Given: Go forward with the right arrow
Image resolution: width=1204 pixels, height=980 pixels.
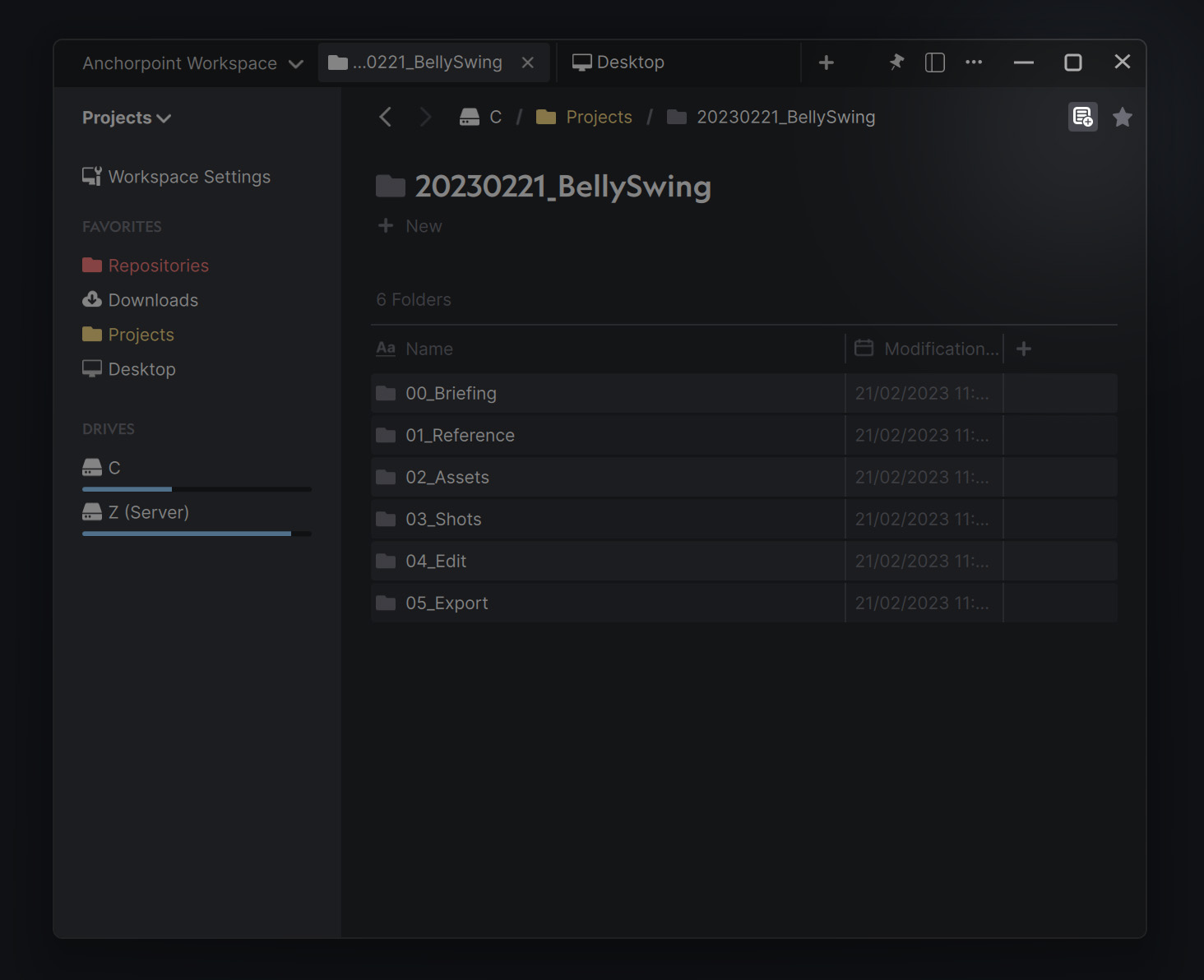Looking at the screenshot, I should pos(424,117).
